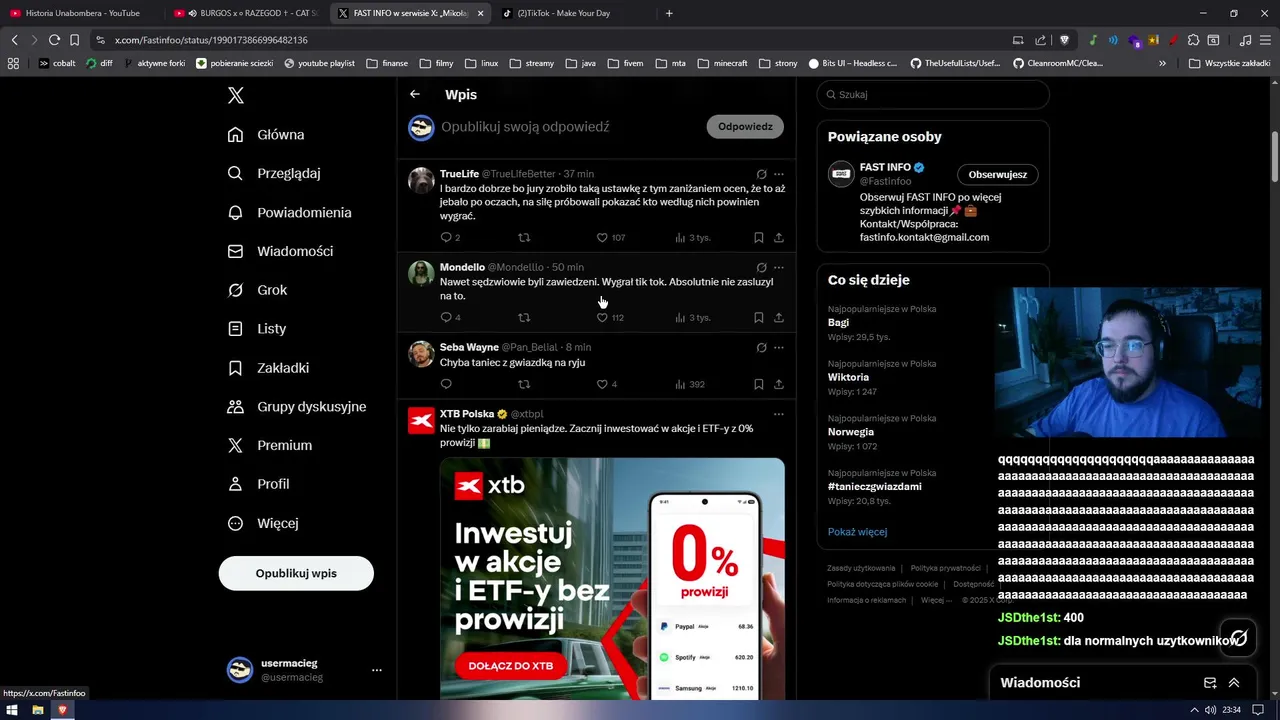Click Opublikuj swoją odpowiedź reply field
This screenshot has width=1280, height=720.
[x=525, y=127]
